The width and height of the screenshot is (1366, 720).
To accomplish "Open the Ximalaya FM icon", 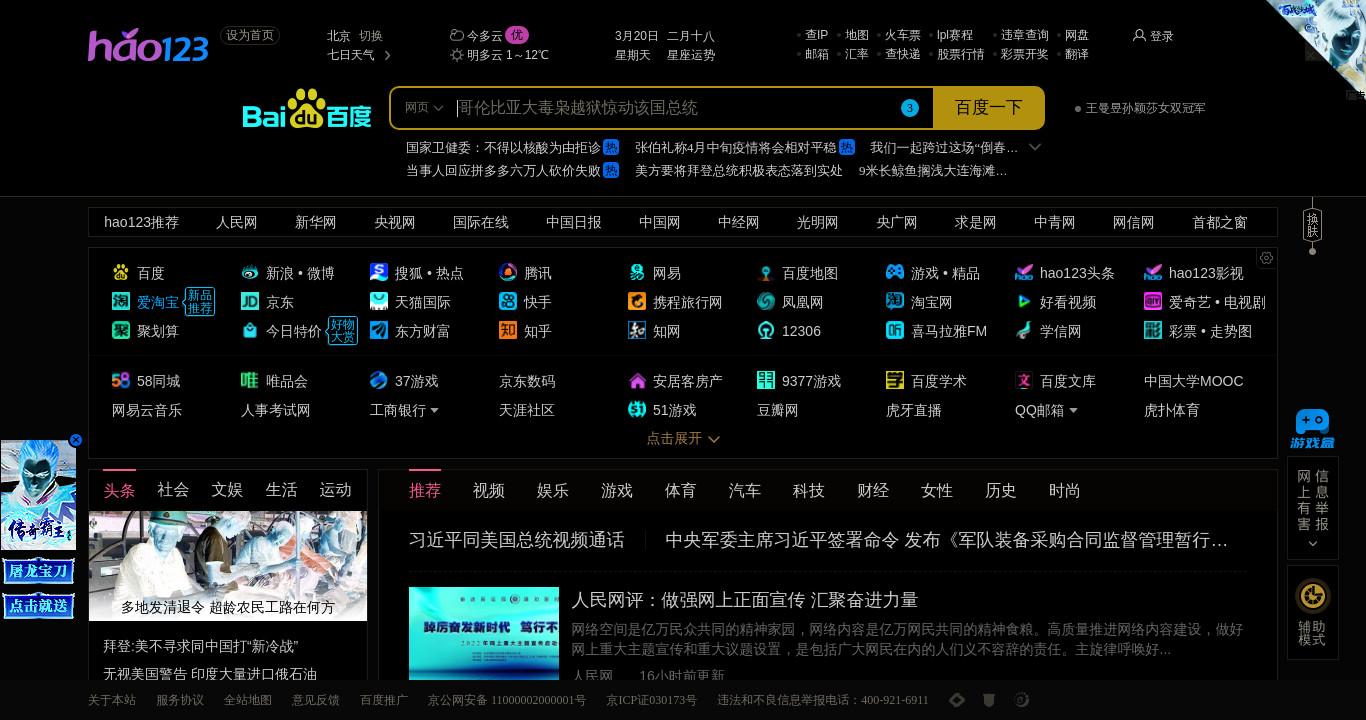I will [x=895, y=330].
